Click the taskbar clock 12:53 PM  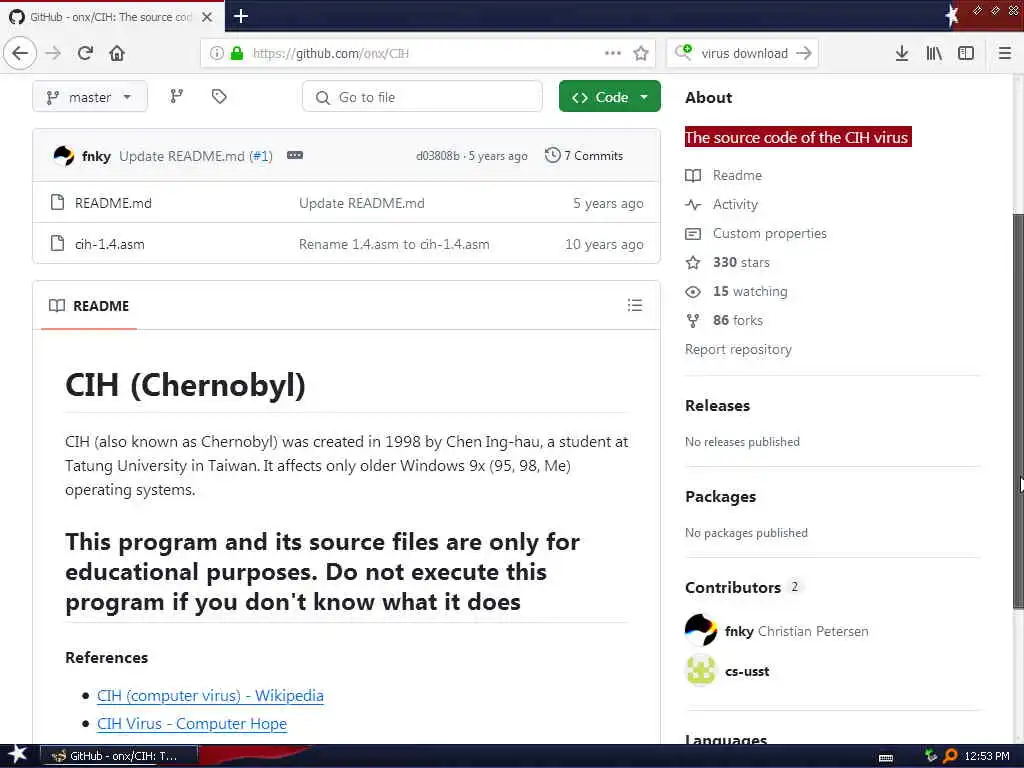[987, 756]
